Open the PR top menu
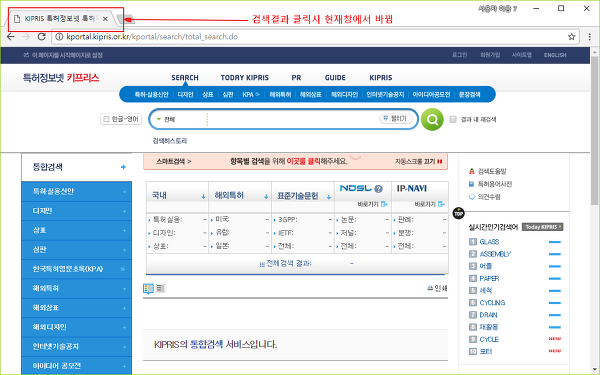Viewport: 600px width, 375px height. point(296,78)
